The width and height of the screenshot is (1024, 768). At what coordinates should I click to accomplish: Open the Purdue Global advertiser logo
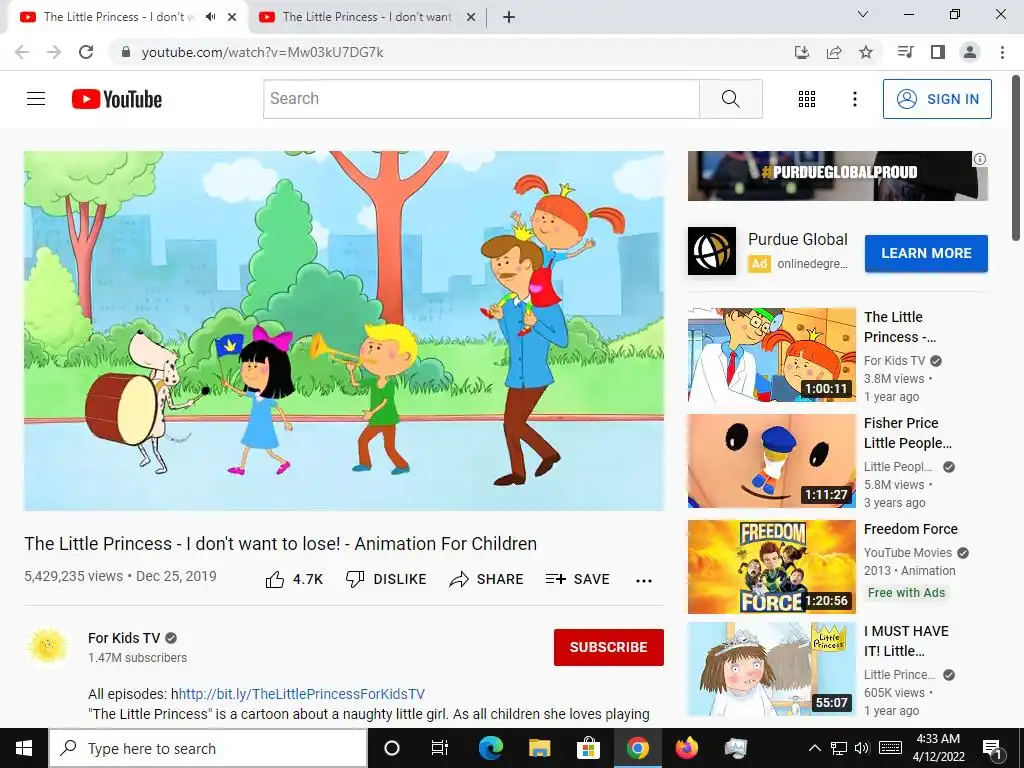point(712,251)
